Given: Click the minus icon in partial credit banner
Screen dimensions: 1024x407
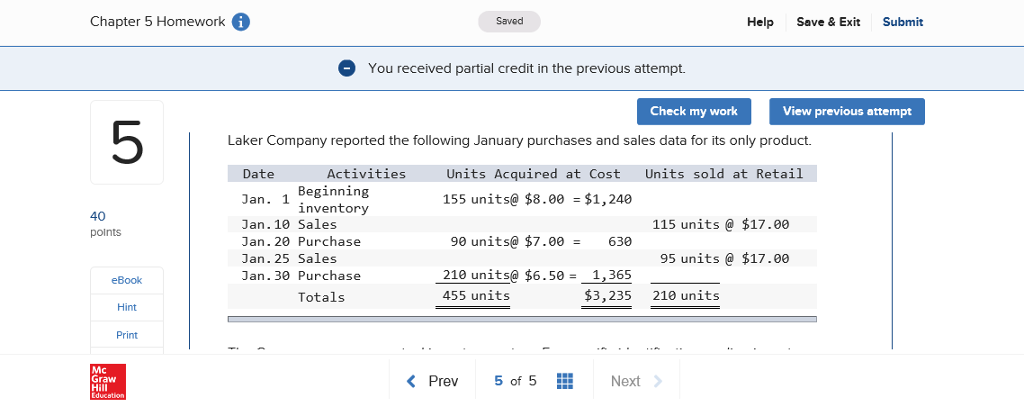Looking at the screenshot, I should (x=346, y=68).
